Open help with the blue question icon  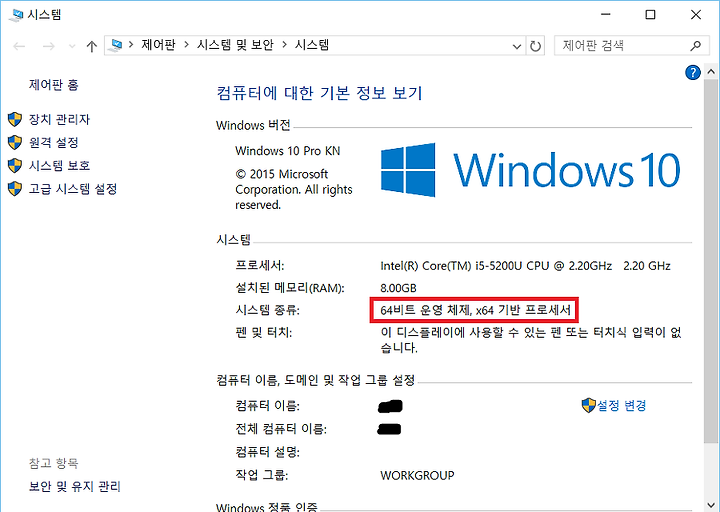(x=692, y=73)
